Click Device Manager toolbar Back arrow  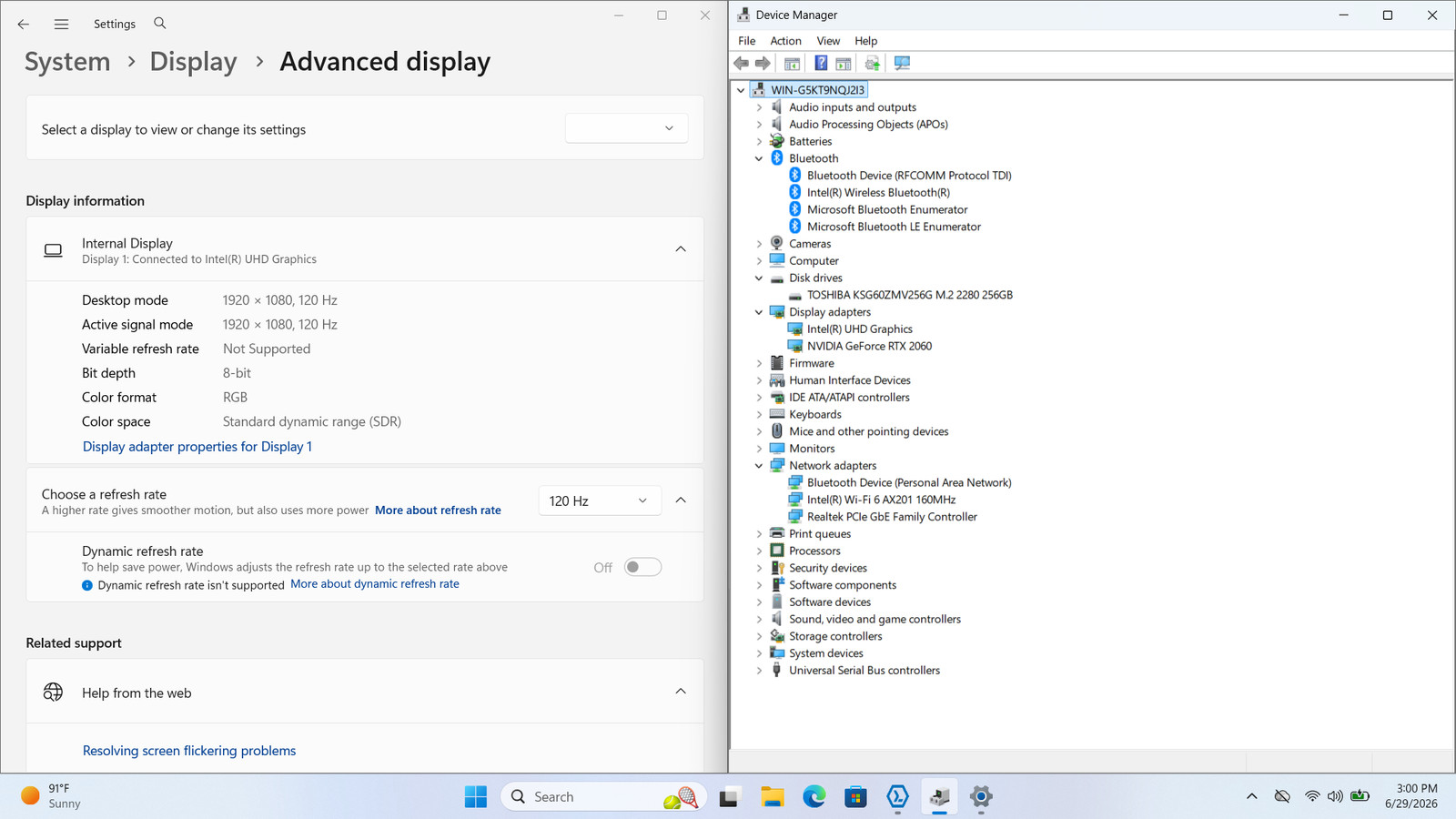(x=742, y=63)
